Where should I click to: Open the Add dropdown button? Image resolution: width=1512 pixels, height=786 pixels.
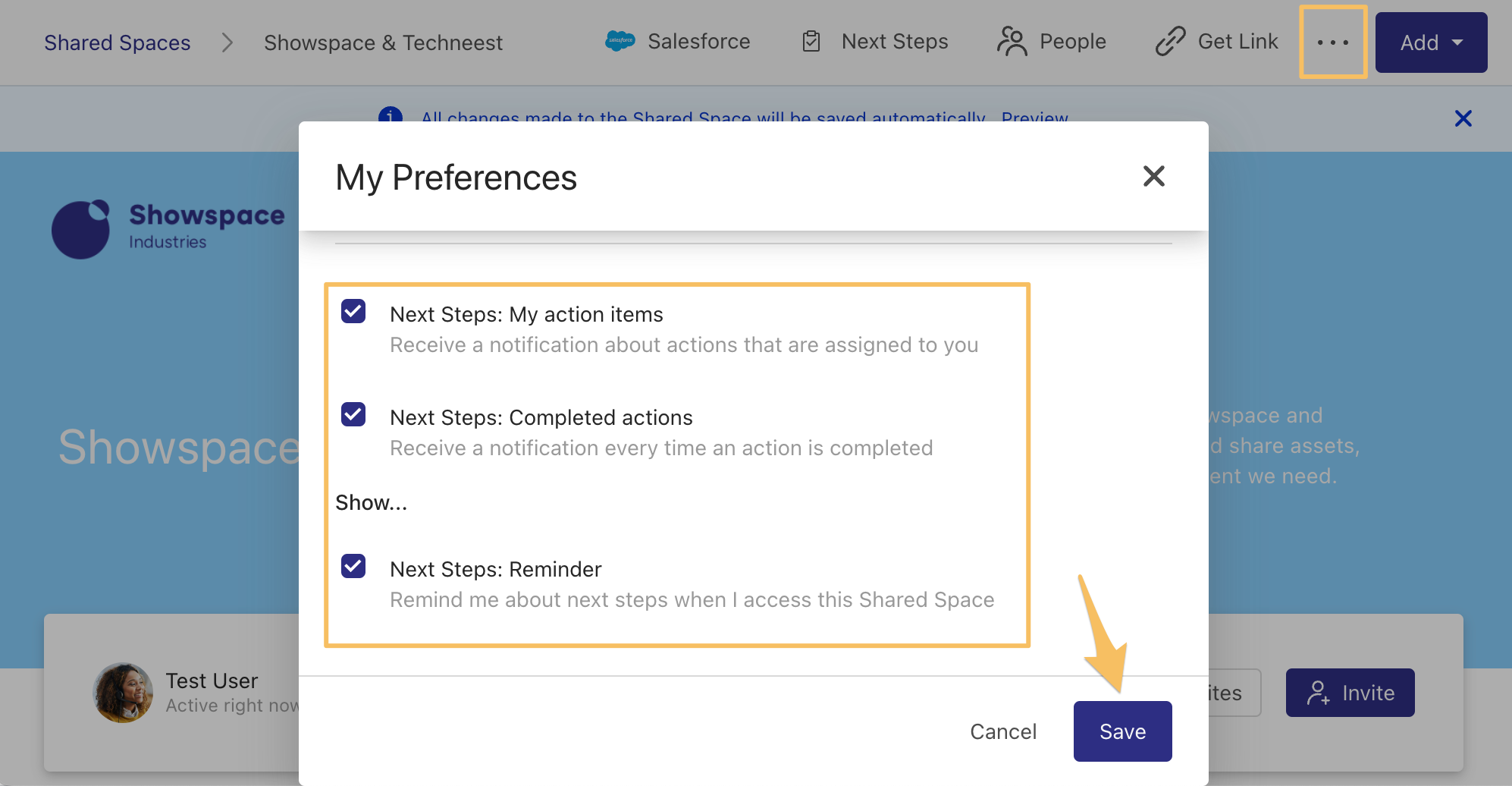click(x=1431, y=42)
